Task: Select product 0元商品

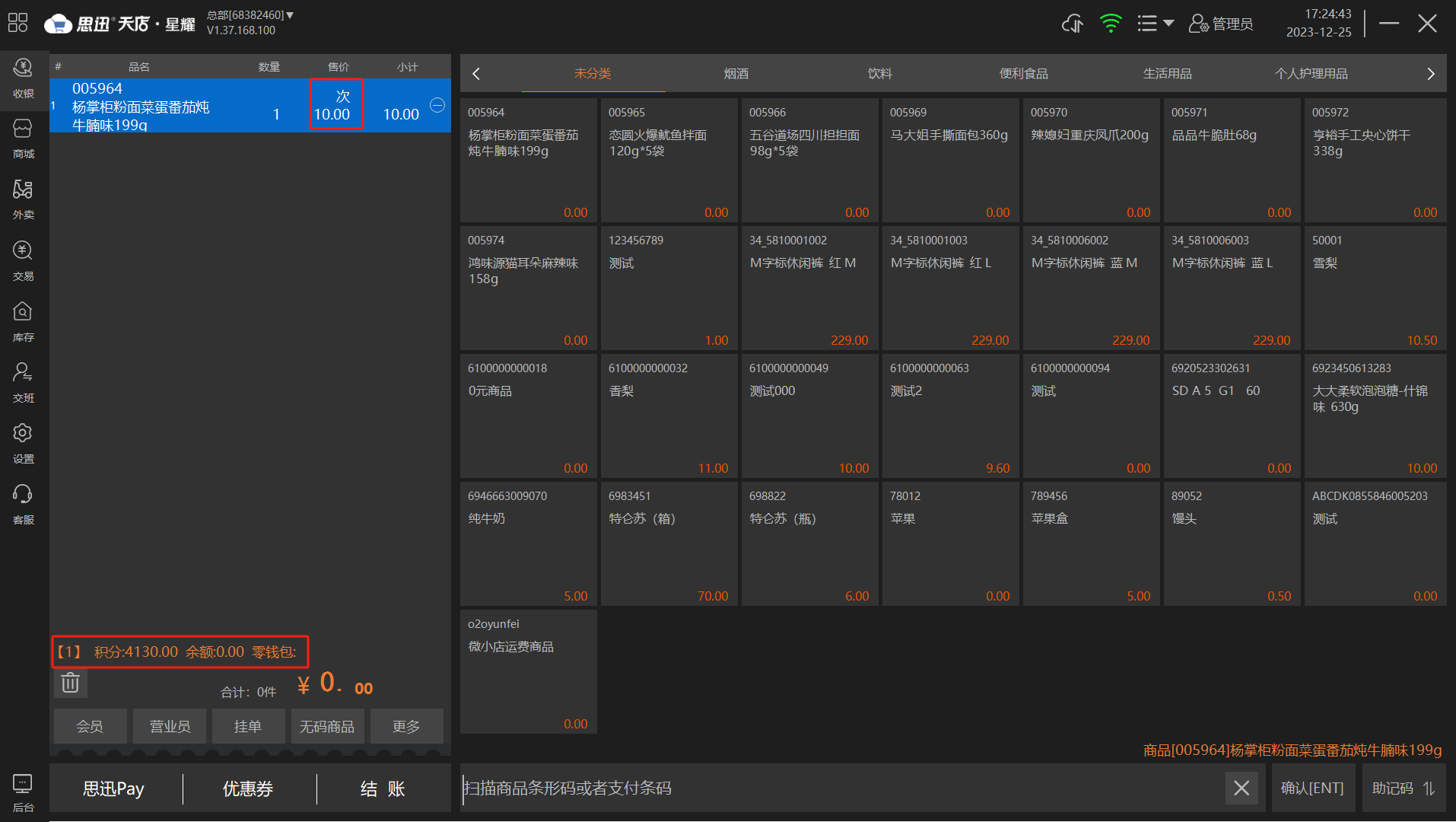Action: click(x=529, y=416)
